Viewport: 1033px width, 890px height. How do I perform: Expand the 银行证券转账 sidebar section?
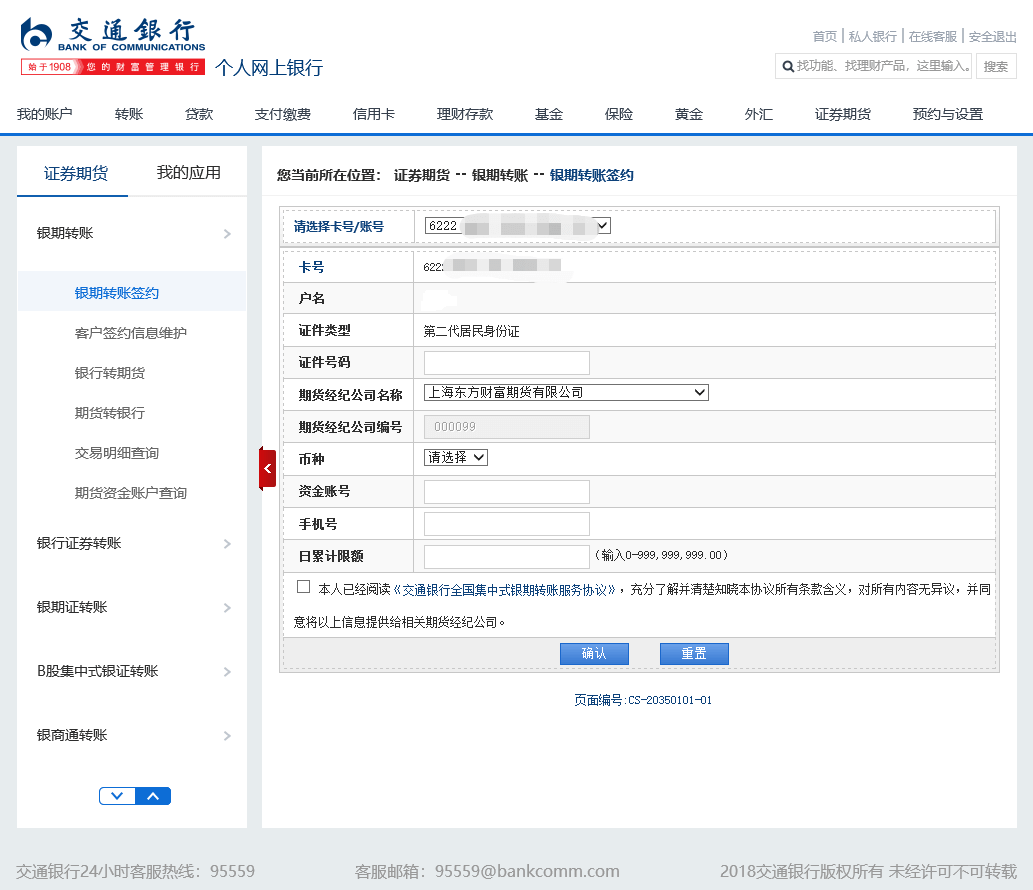pyautogui.click(x=132, y=543)
